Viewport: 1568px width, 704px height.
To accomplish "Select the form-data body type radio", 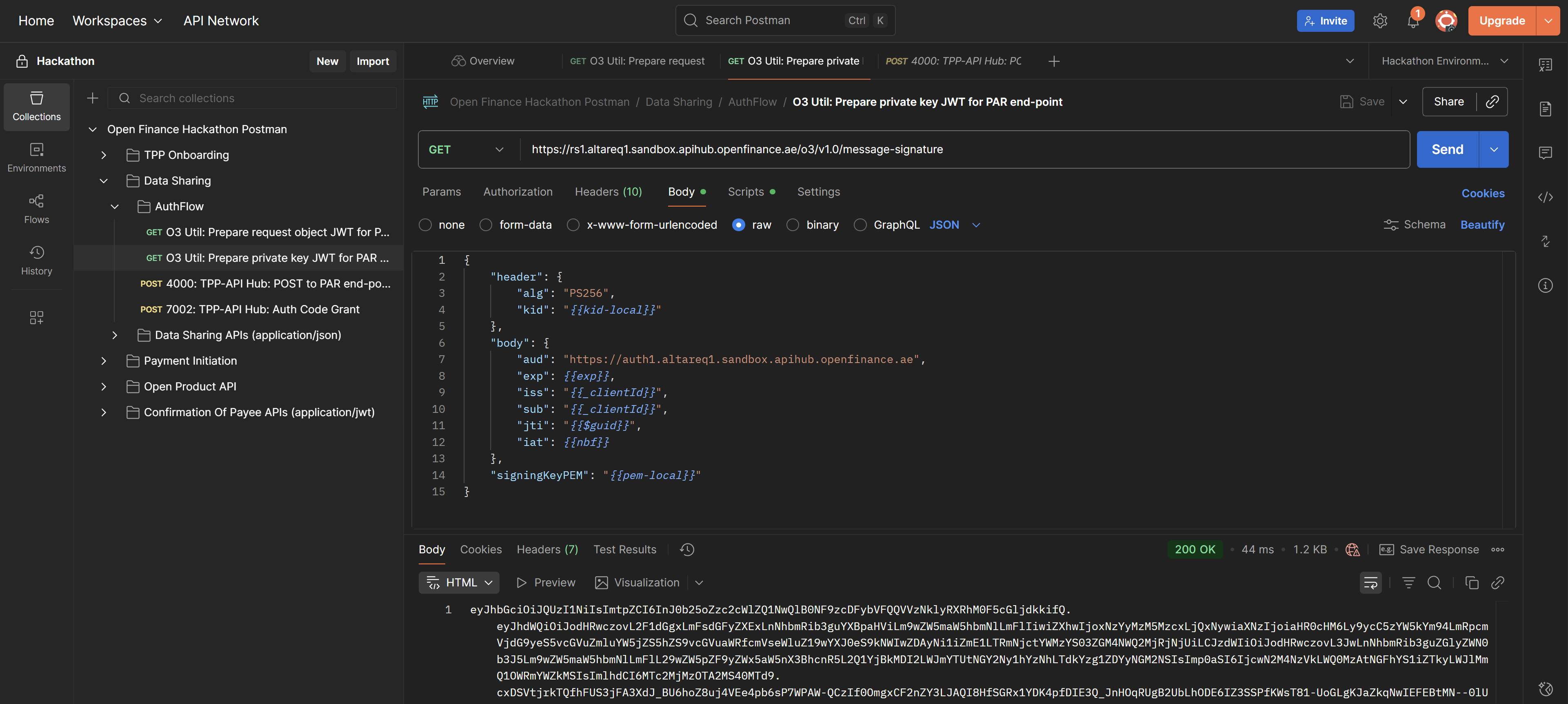I will pyautogui.click(x=486, y=225).
